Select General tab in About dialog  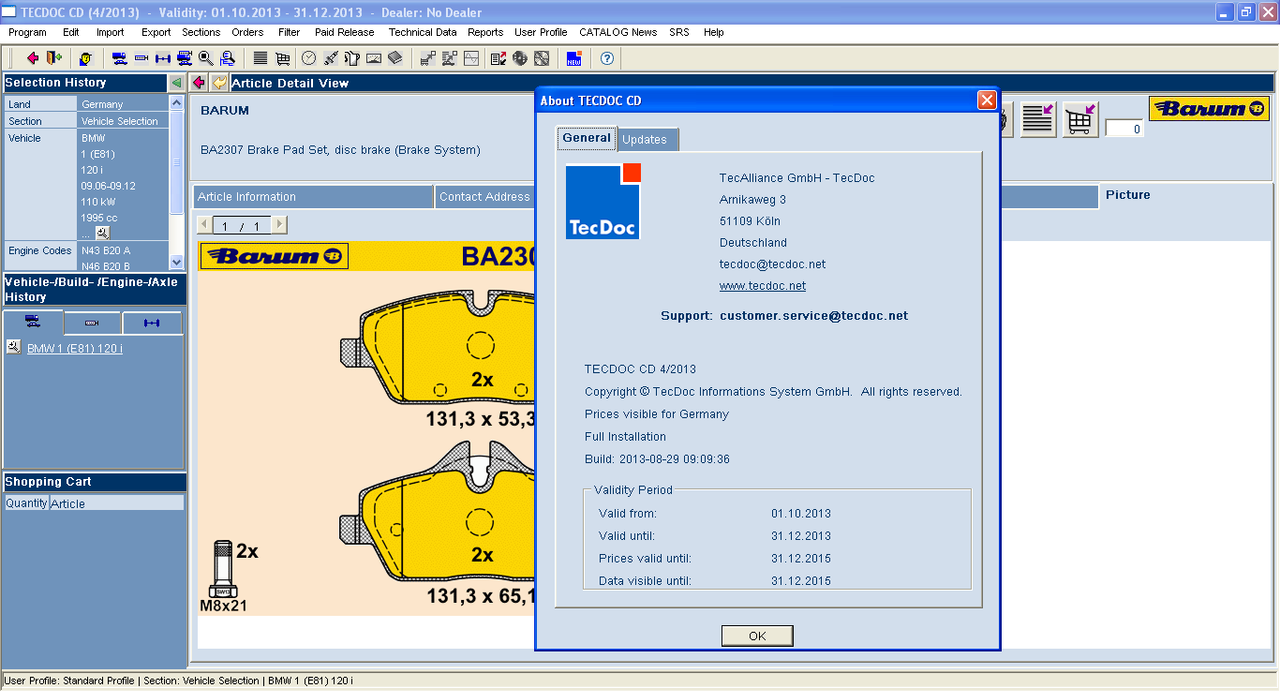(587, 138)
